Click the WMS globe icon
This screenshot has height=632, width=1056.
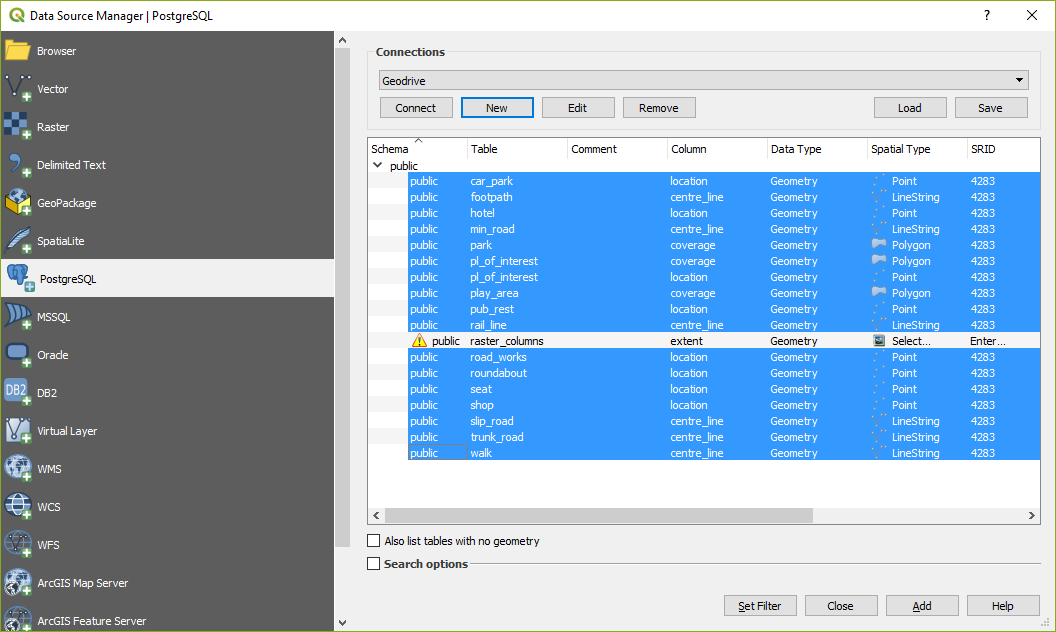(x=18, y=468)
